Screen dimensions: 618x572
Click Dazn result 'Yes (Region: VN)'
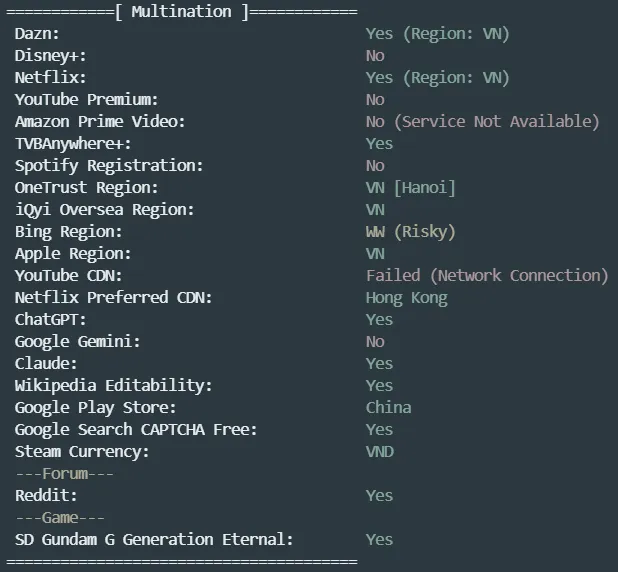[x=437, y=34]
